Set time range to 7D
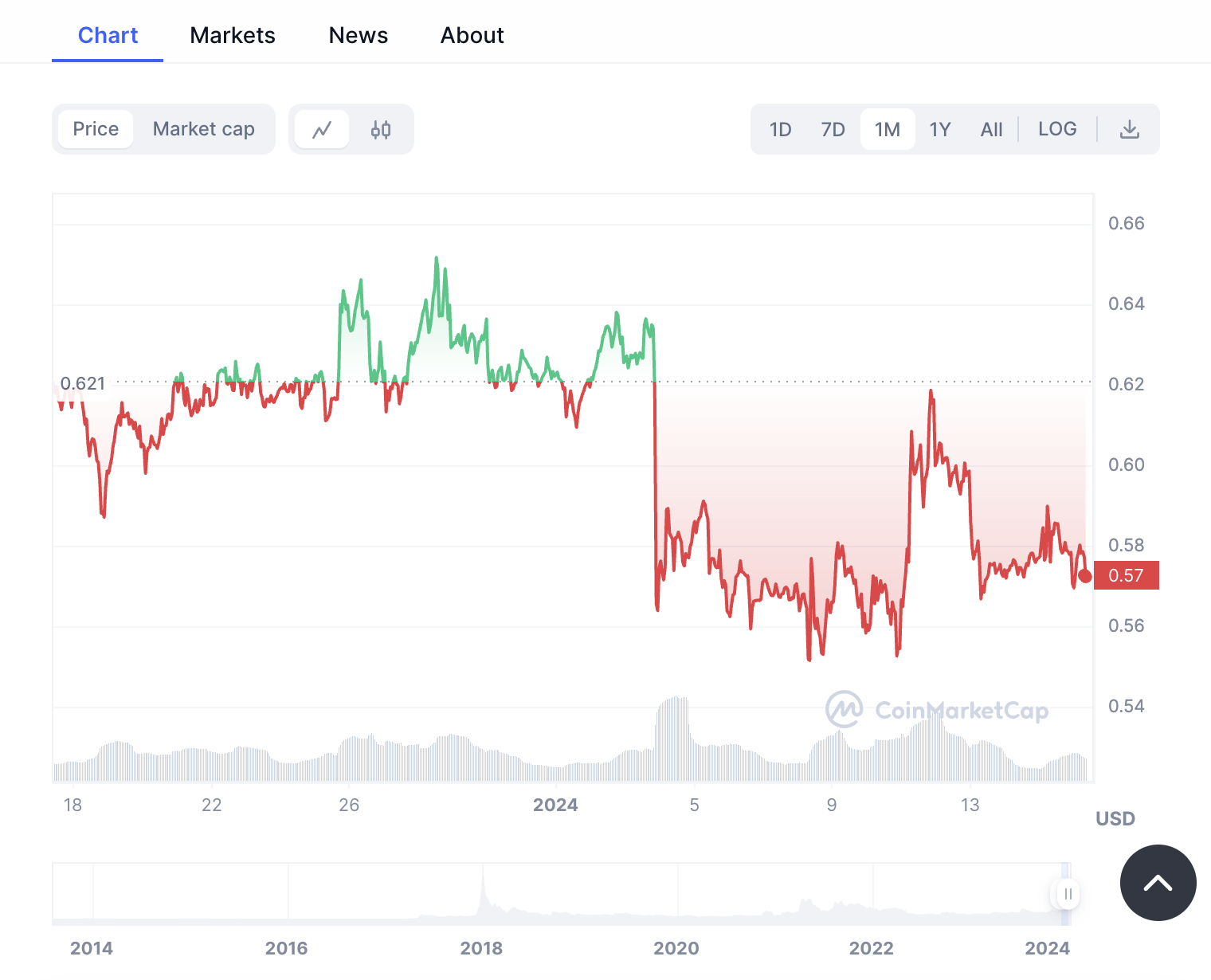 [x=833, y=129]
